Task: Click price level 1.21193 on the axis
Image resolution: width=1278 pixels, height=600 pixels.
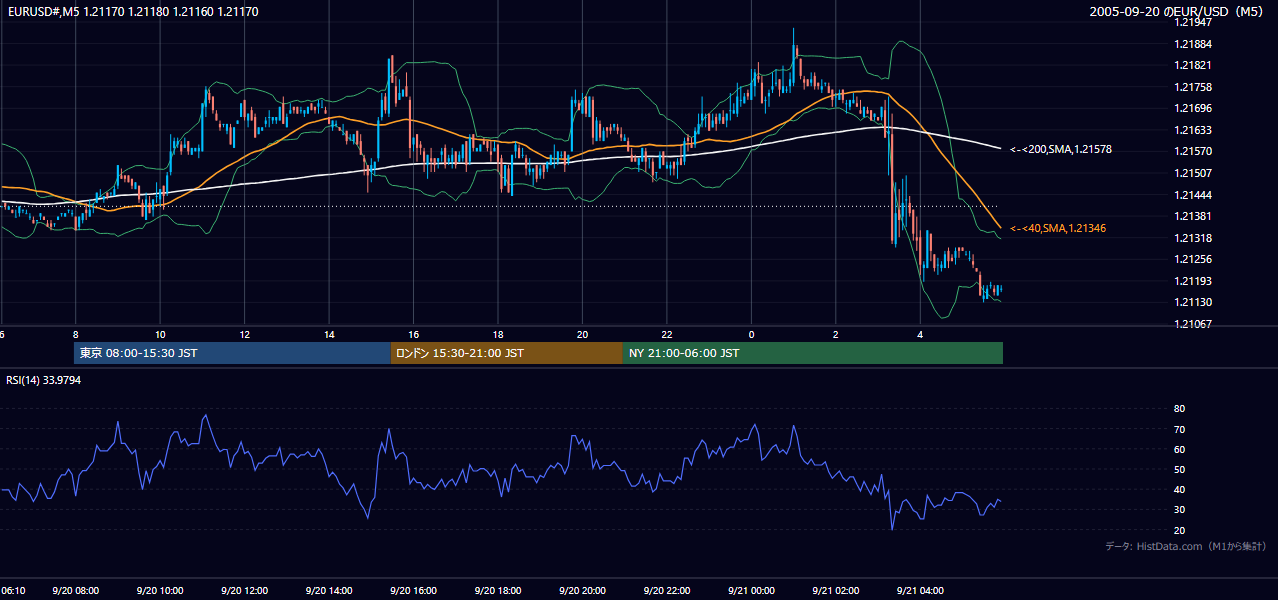Action: click(1191, 281)
